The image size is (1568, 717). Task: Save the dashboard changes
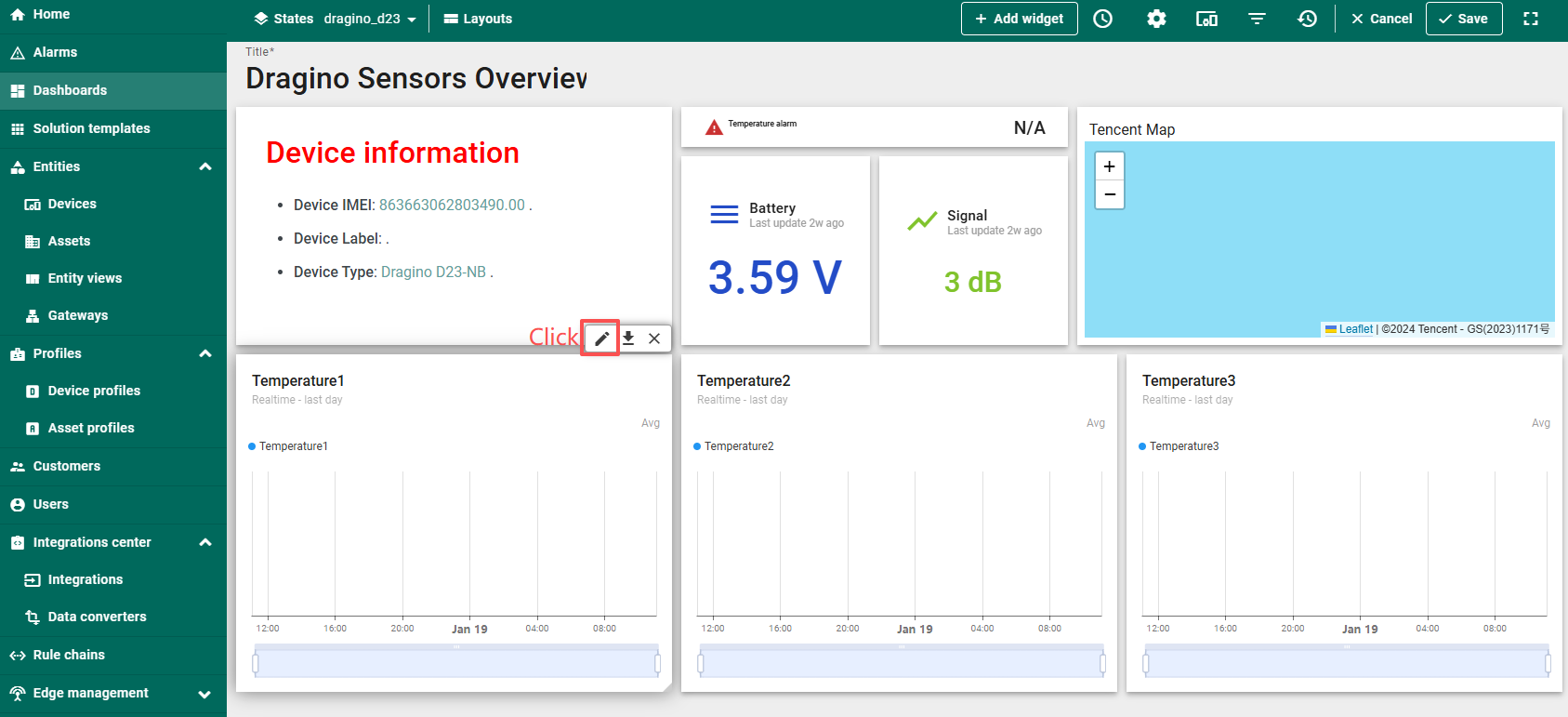(1464, 19)
